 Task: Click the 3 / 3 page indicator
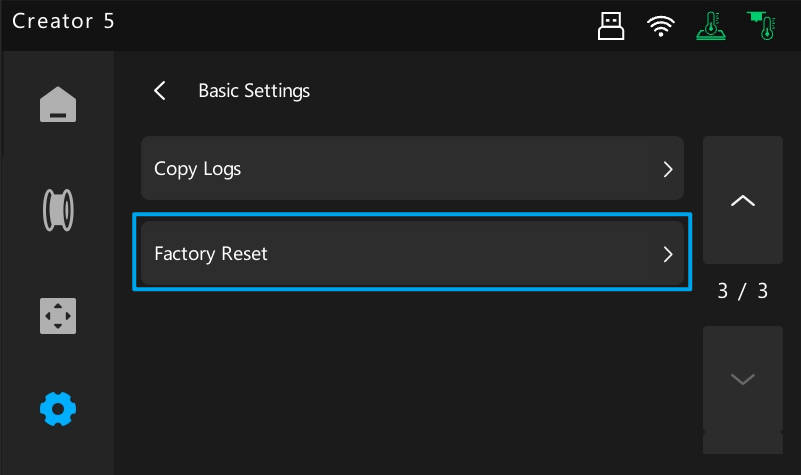742,291
